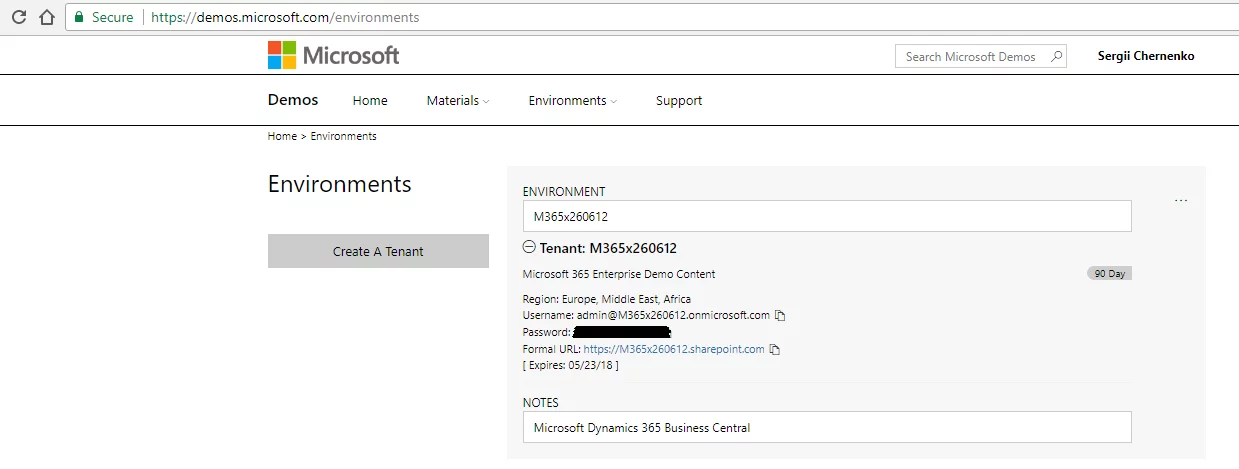Screen dimensions: 1239x469
Task: Click the Secure padlock icon
Action: tap(79, 17)
